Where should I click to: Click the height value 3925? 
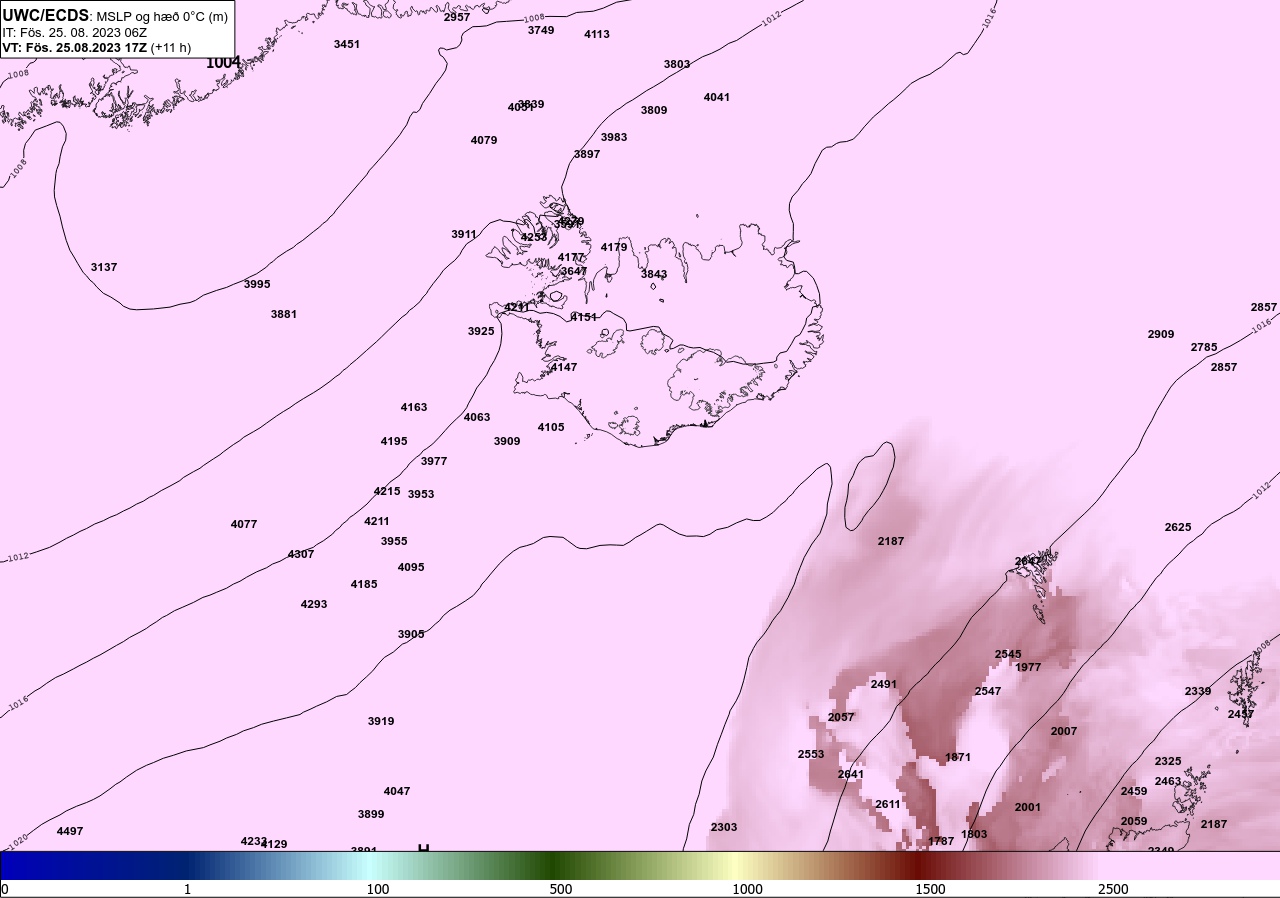pos(481,330)
